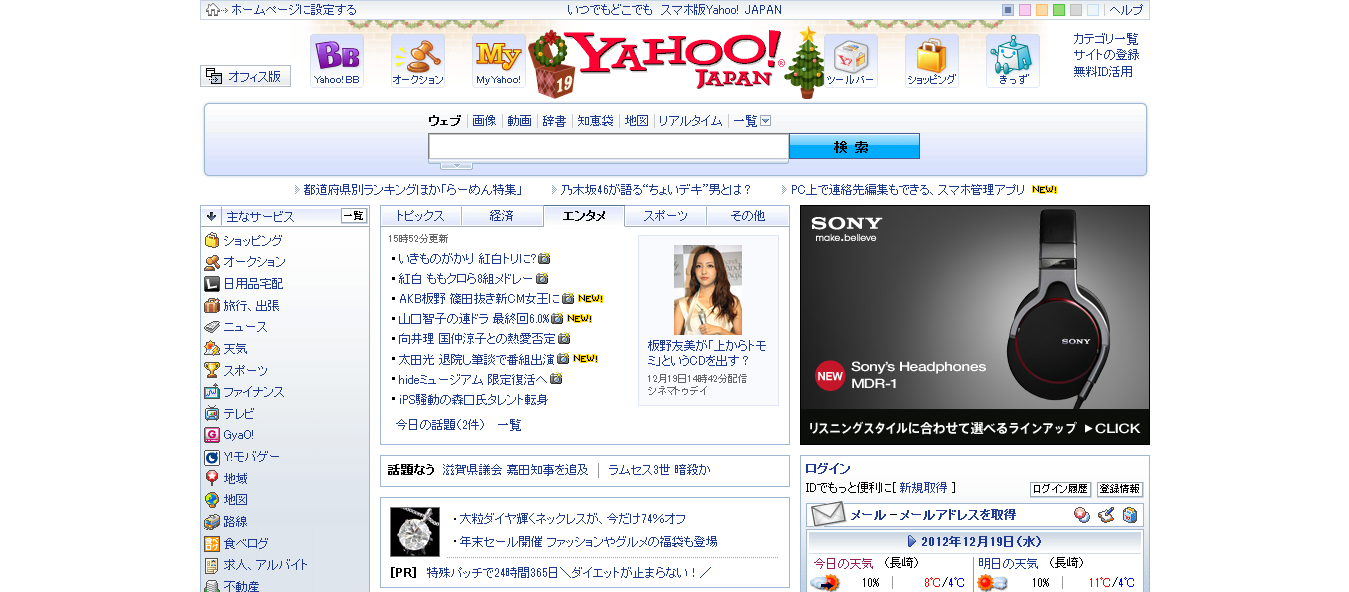Select the 動画 search tab
Screen dimensions: 1349x592
[519, 121]
